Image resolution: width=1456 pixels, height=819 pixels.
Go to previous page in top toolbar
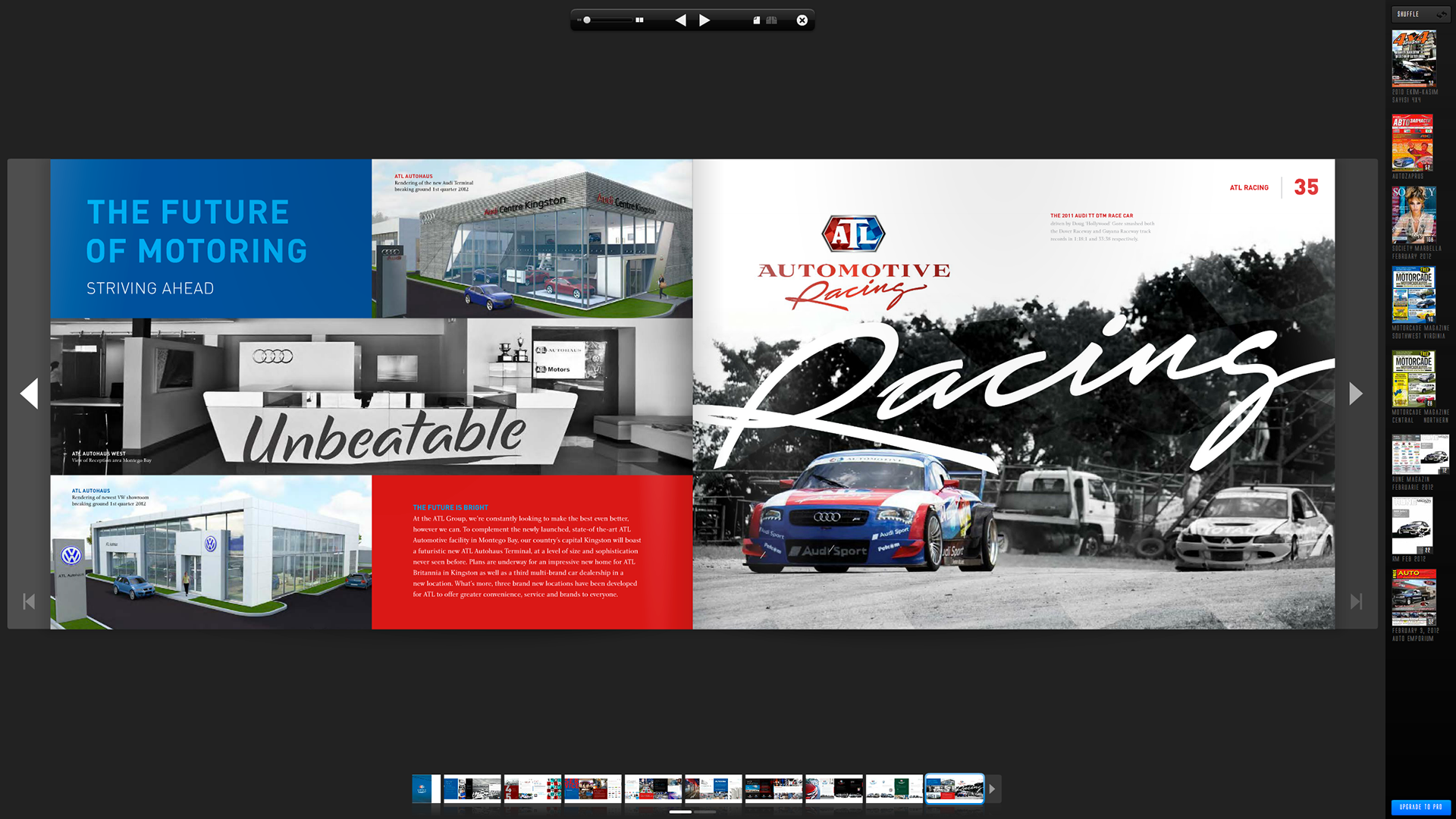[680, 20]
